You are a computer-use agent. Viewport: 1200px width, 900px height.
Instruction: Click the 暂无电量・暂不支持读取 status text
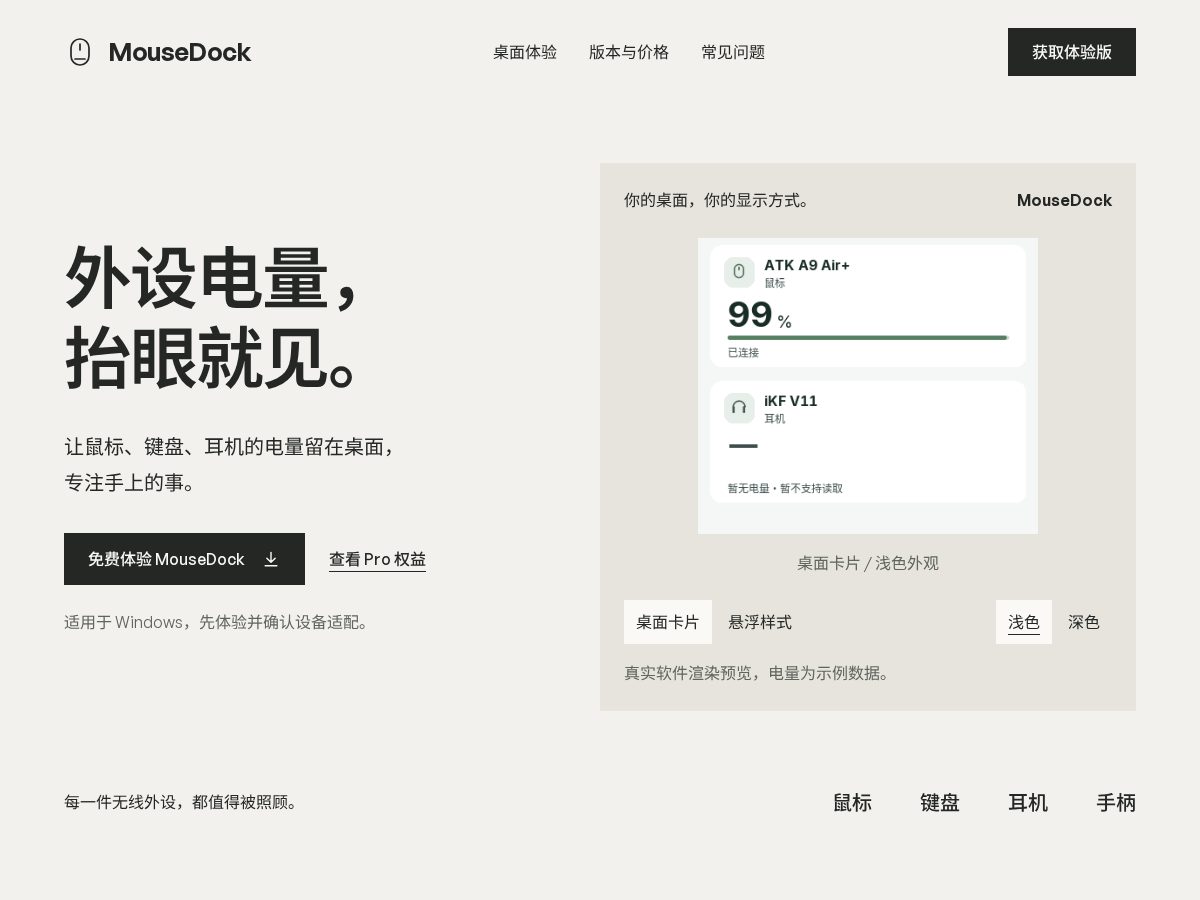785,488
